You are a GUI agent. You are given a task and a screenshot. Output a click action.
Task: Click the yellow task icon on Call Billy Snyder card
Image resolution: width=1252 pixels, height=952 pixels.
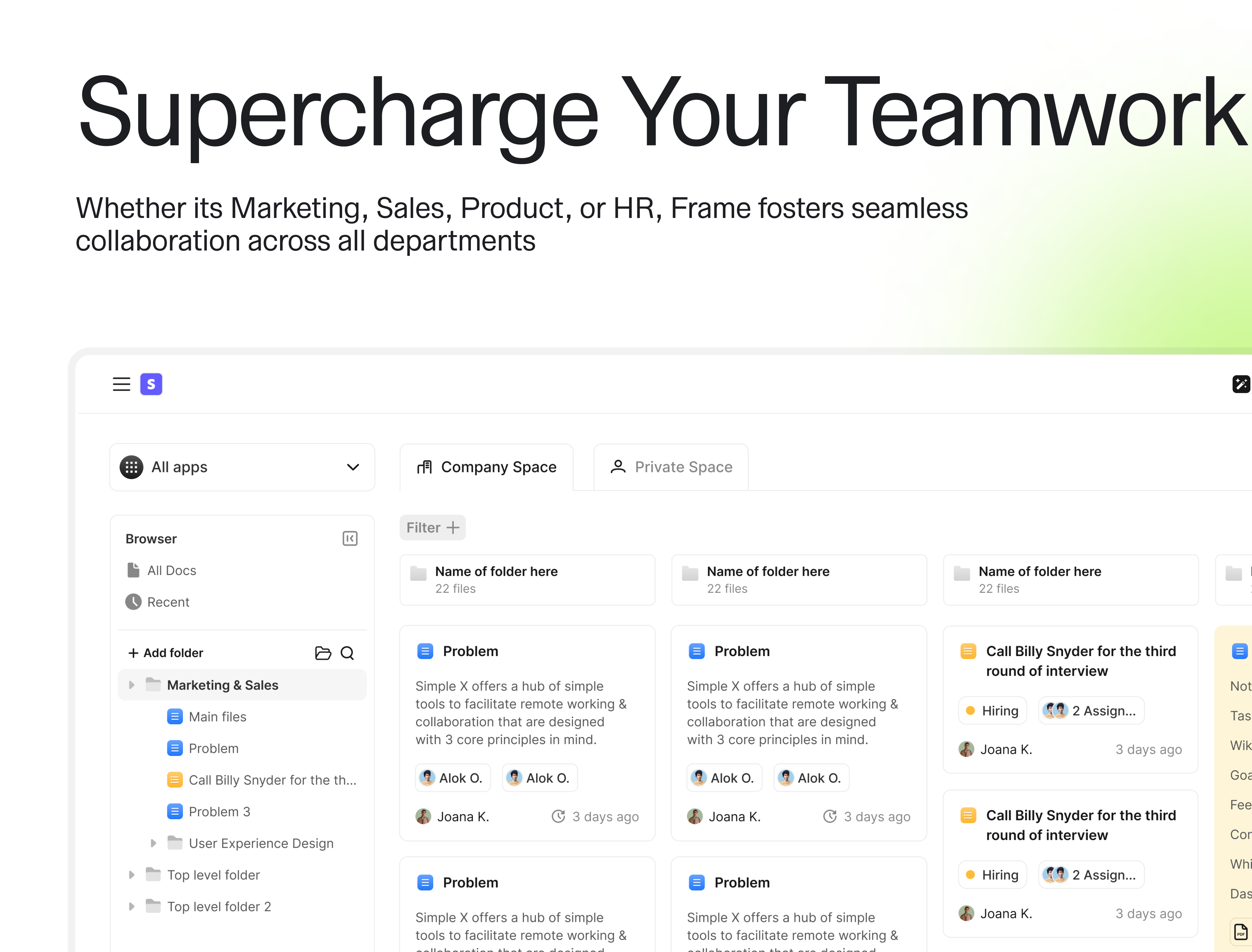pyautogui.click(x=968, y=651)
